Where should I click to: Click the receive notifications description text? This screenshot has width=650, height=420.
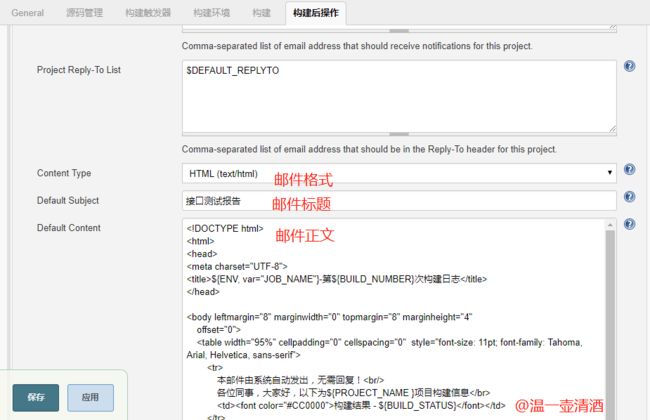[x=357, y=46]
